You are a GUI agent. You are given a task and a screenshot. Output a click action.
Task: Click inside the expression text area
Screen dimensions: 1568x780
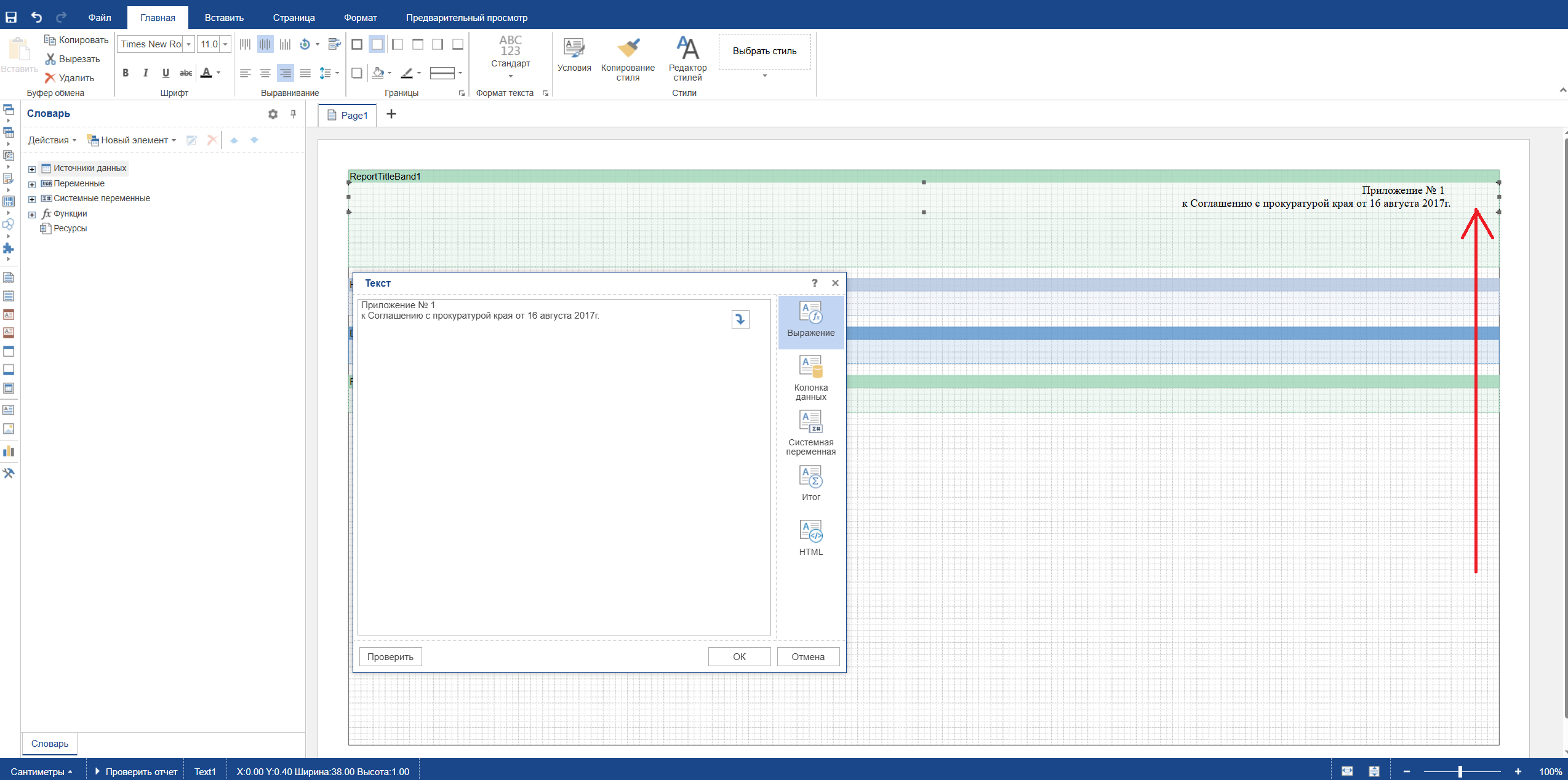[x=564, y=467]
